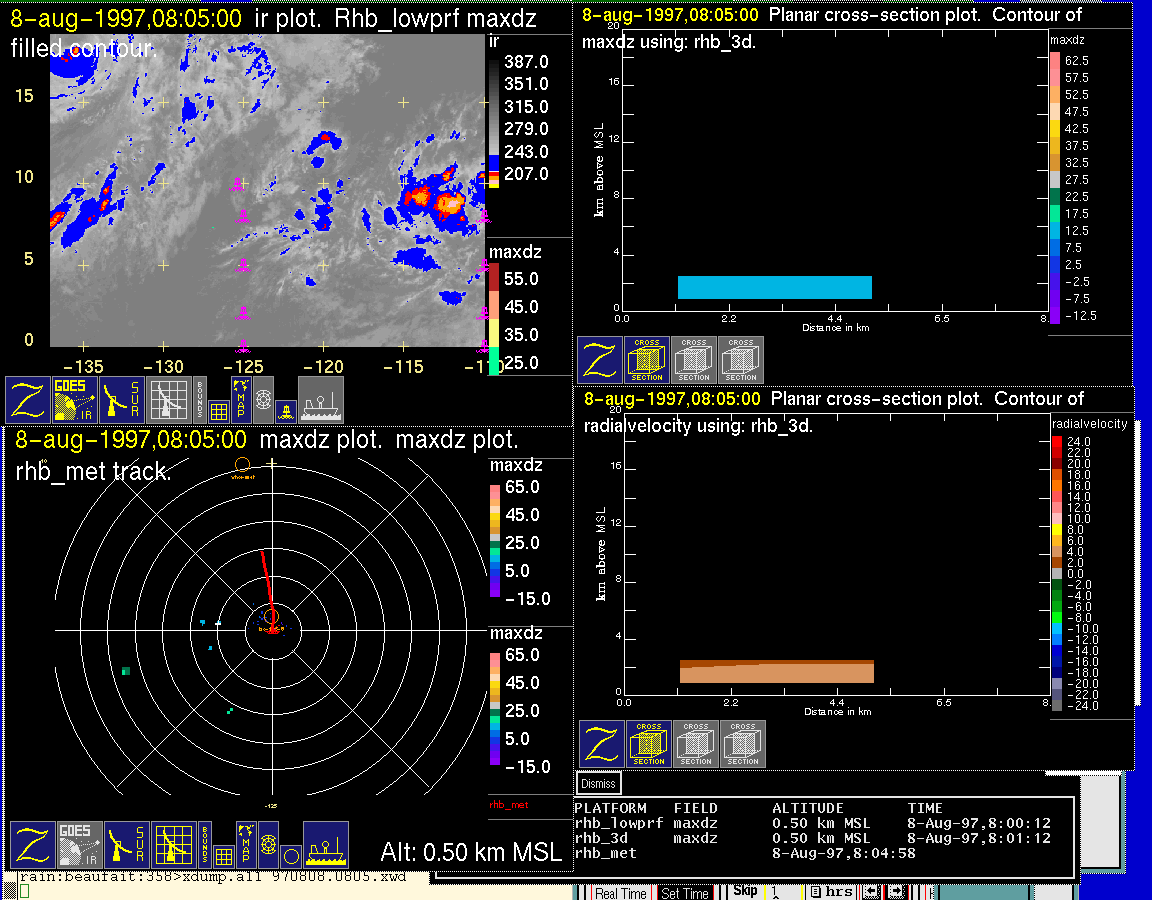Viewport: 1152px width, 900px height.
Task: Click the buoy icon in the top-left plot toolbar
Action: 286,410
